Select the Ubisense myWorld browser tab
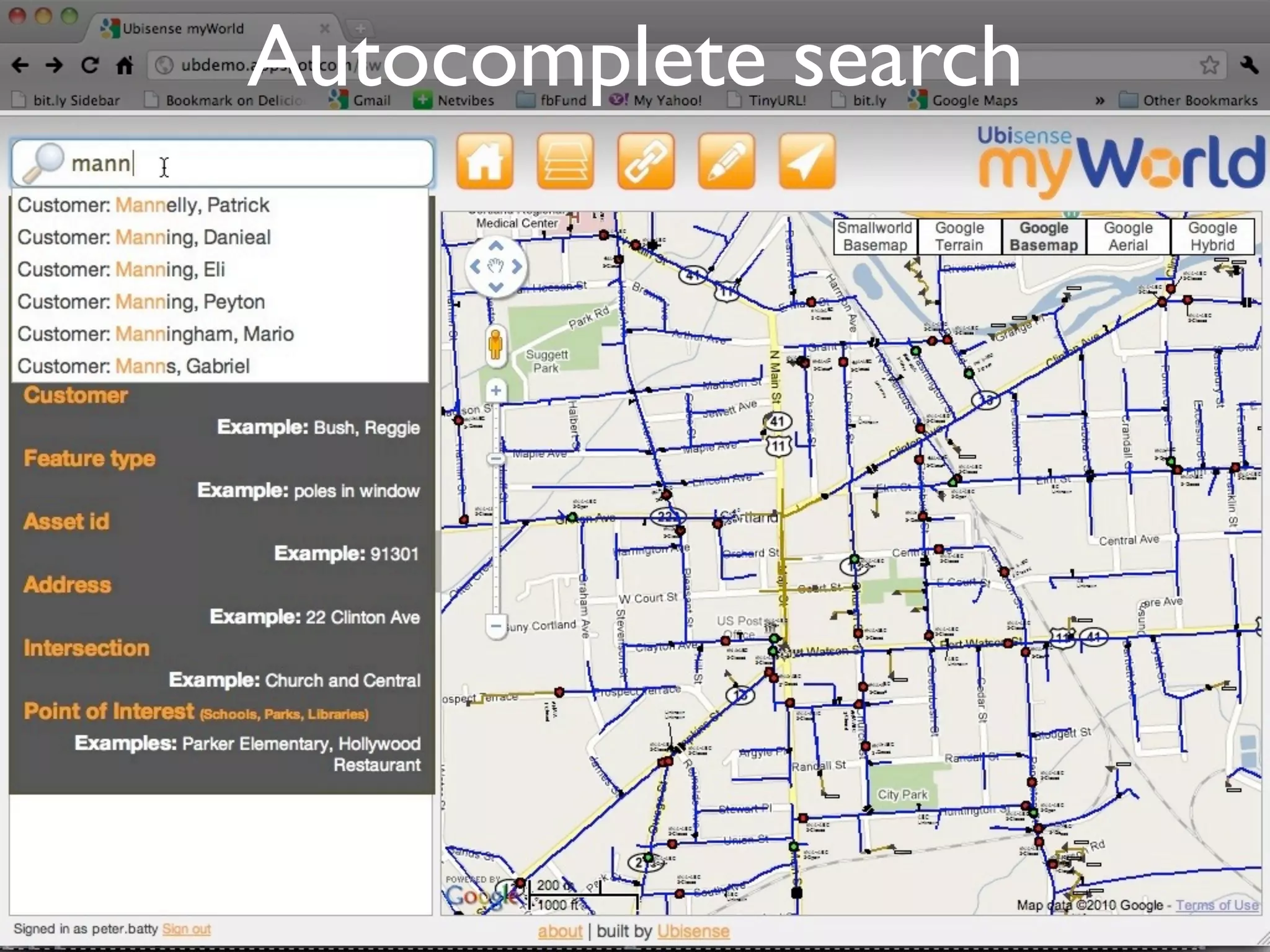The width and height of the screenshot is (1270, 952). [x=214, y=28]
